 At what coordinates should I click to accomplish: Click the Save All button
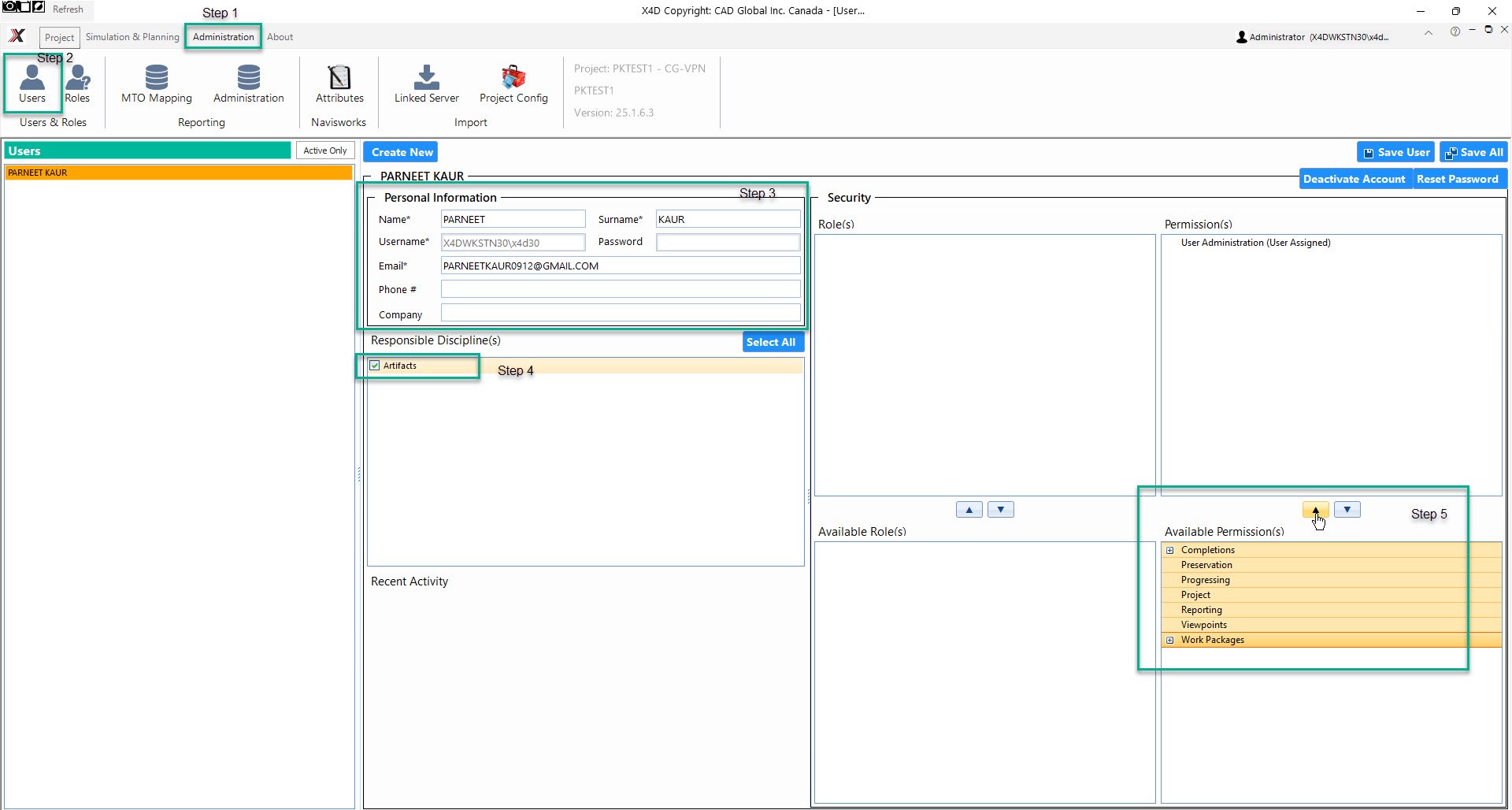click(x=1473, y=152)
